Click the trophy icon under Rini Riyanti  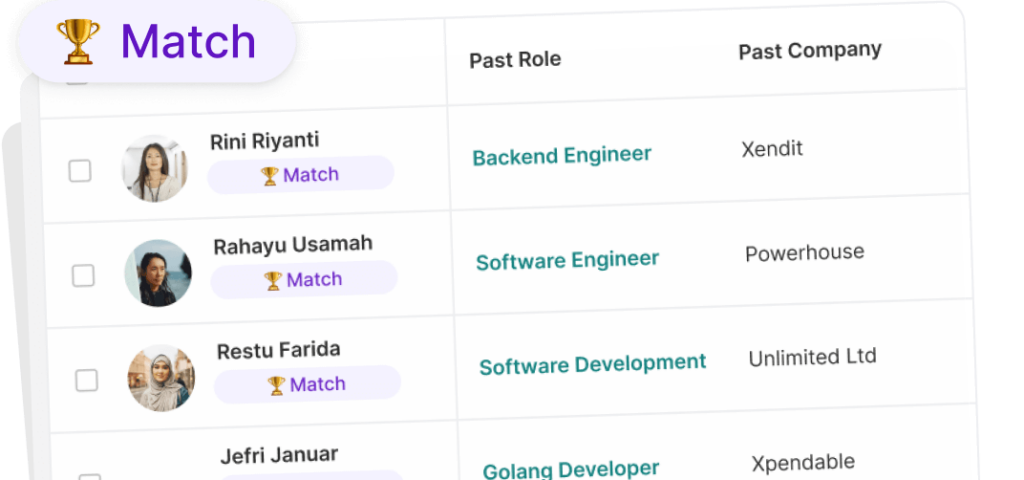pyautogui.click(x=269, y=176)
